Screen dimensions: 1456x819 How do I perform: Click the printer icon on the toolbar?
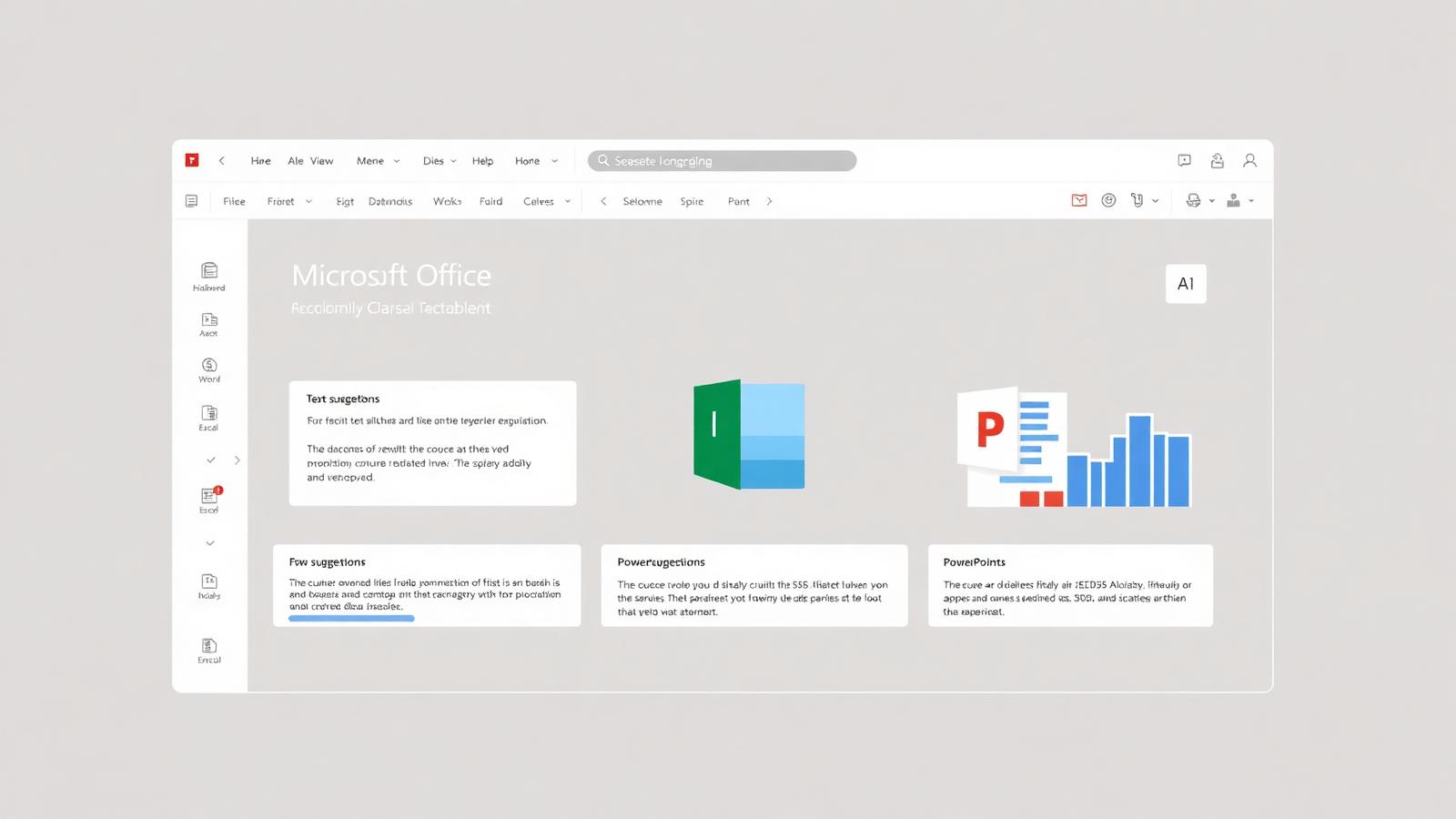[1193, 200]
